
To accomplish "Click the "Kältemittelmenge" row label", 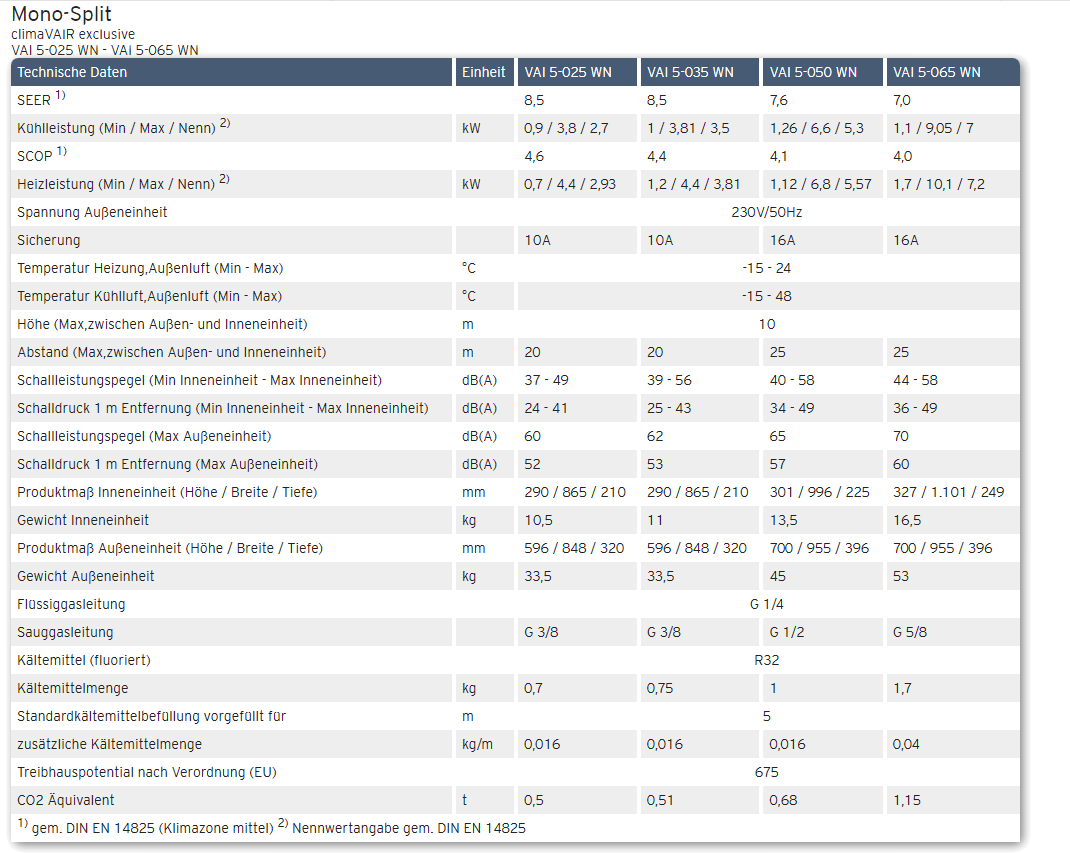I will (x=72, y=688).
